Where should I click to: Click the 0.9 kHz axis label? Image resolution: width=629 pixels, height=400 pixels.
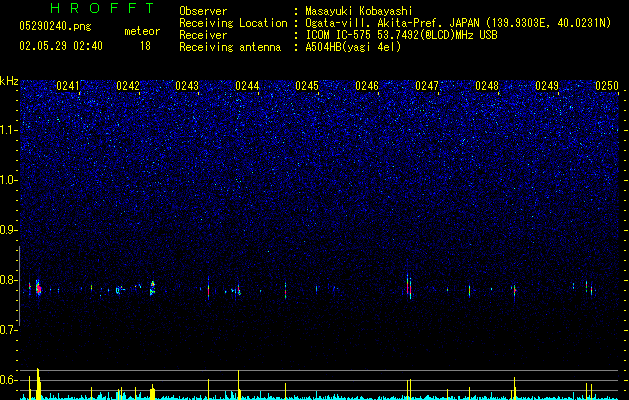pyautogui.click(x=9, y=230)
